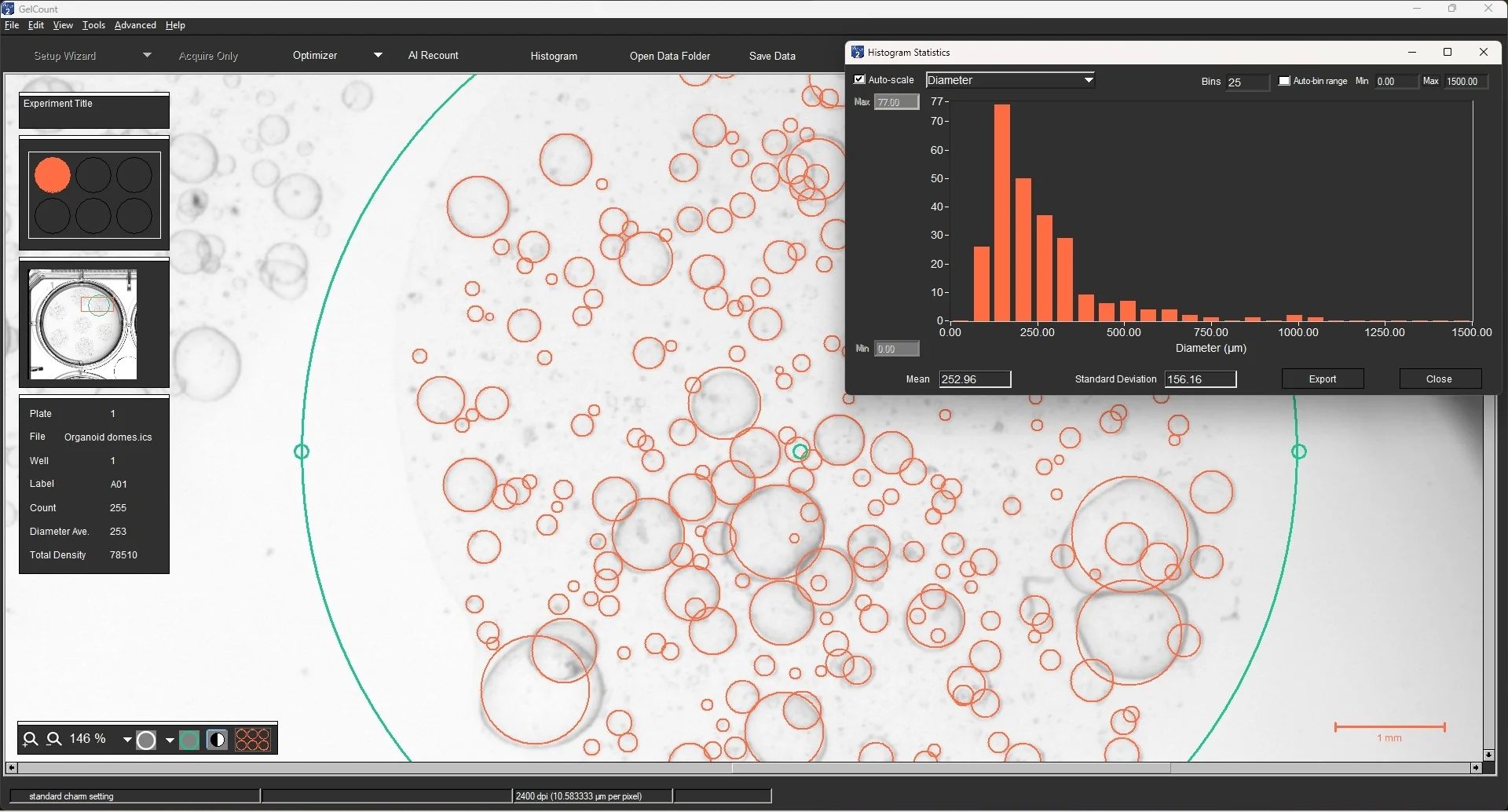Click the file name 'Organoid domes.ics'
This screenshot has height=812, width=1508.
(x=108, y=437)
